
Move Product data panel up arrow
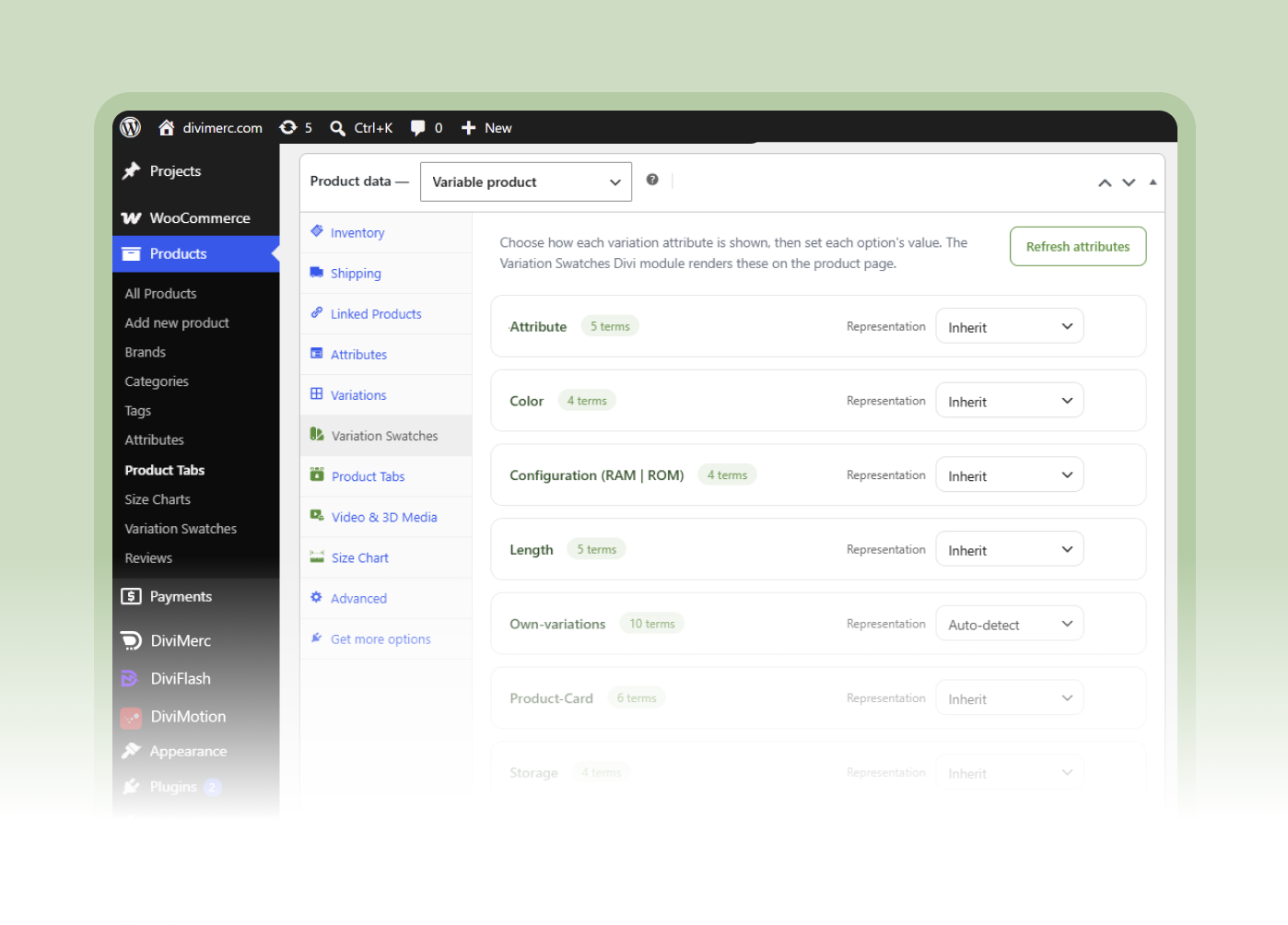point(1105,182)
